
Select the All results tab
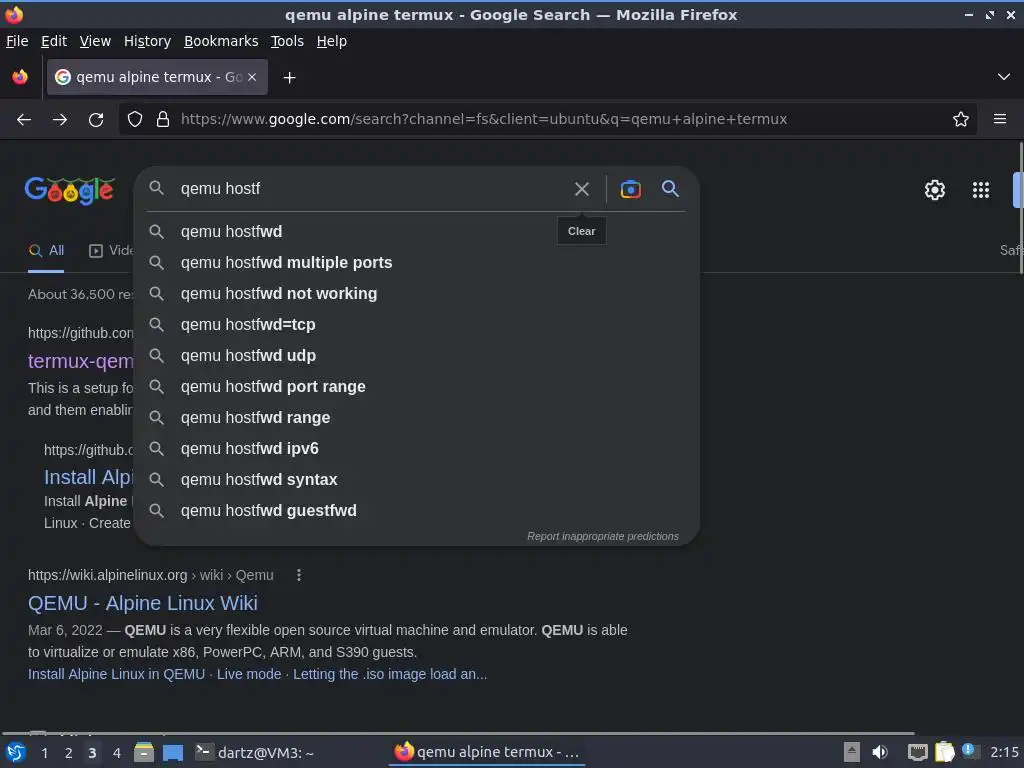(46, 251)
